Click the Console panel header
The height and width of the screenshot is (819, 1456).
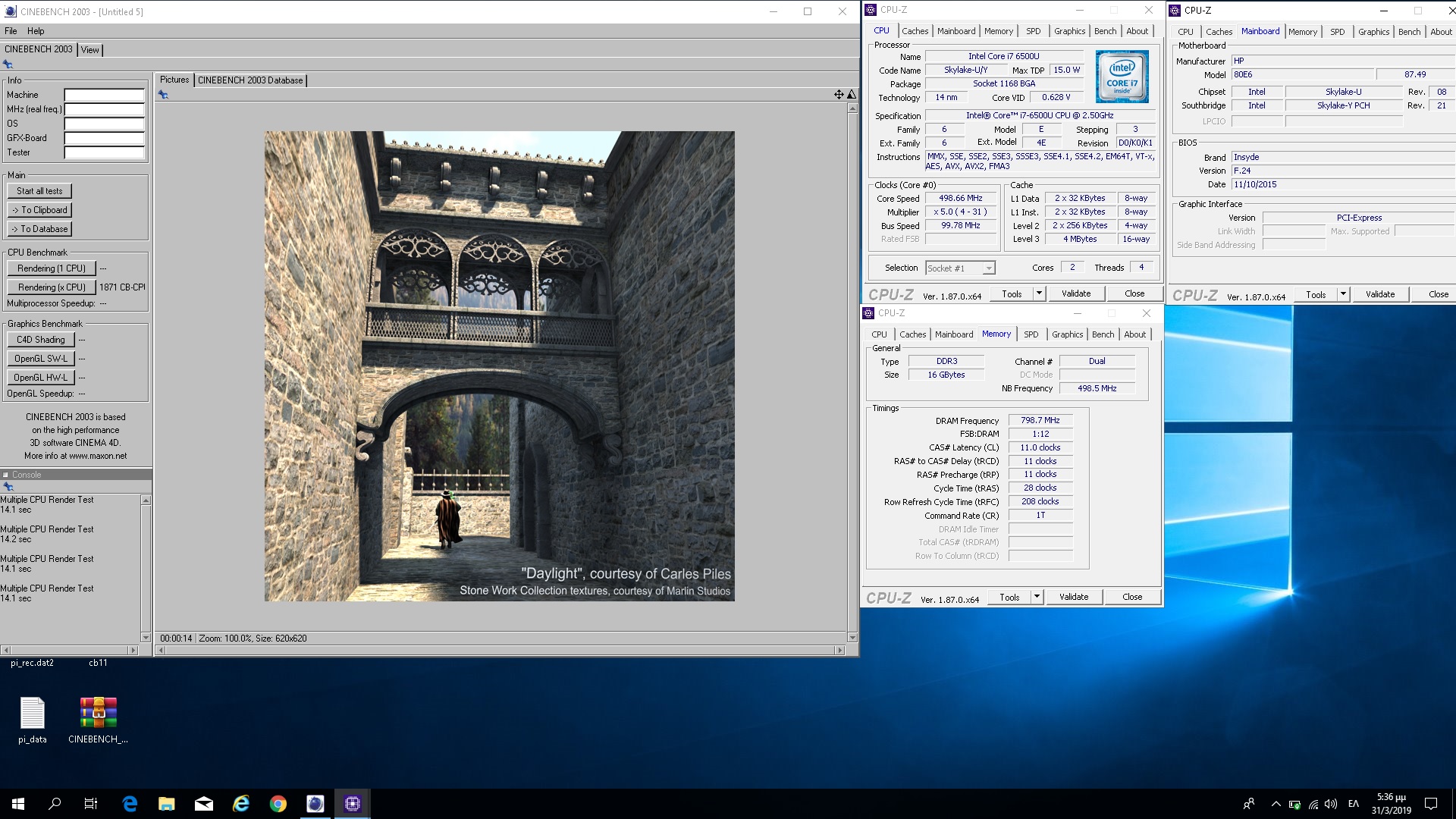76,475
